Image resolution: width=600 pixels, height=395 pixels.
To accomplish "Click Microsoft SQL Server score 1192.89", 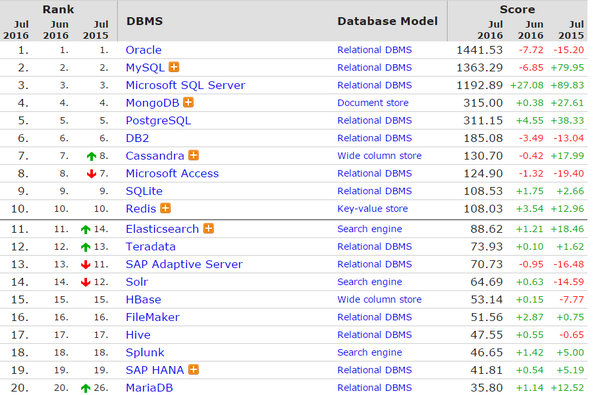I will pos(479,85).
